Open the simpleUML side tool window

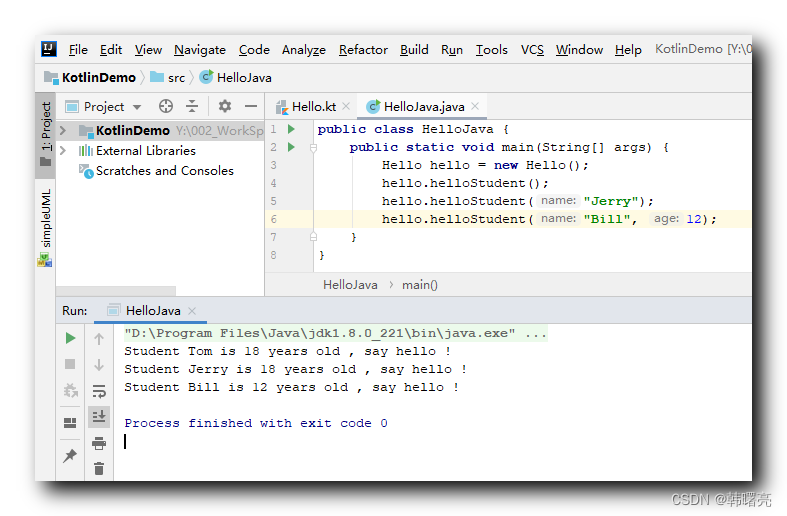[x=45, y=227]
